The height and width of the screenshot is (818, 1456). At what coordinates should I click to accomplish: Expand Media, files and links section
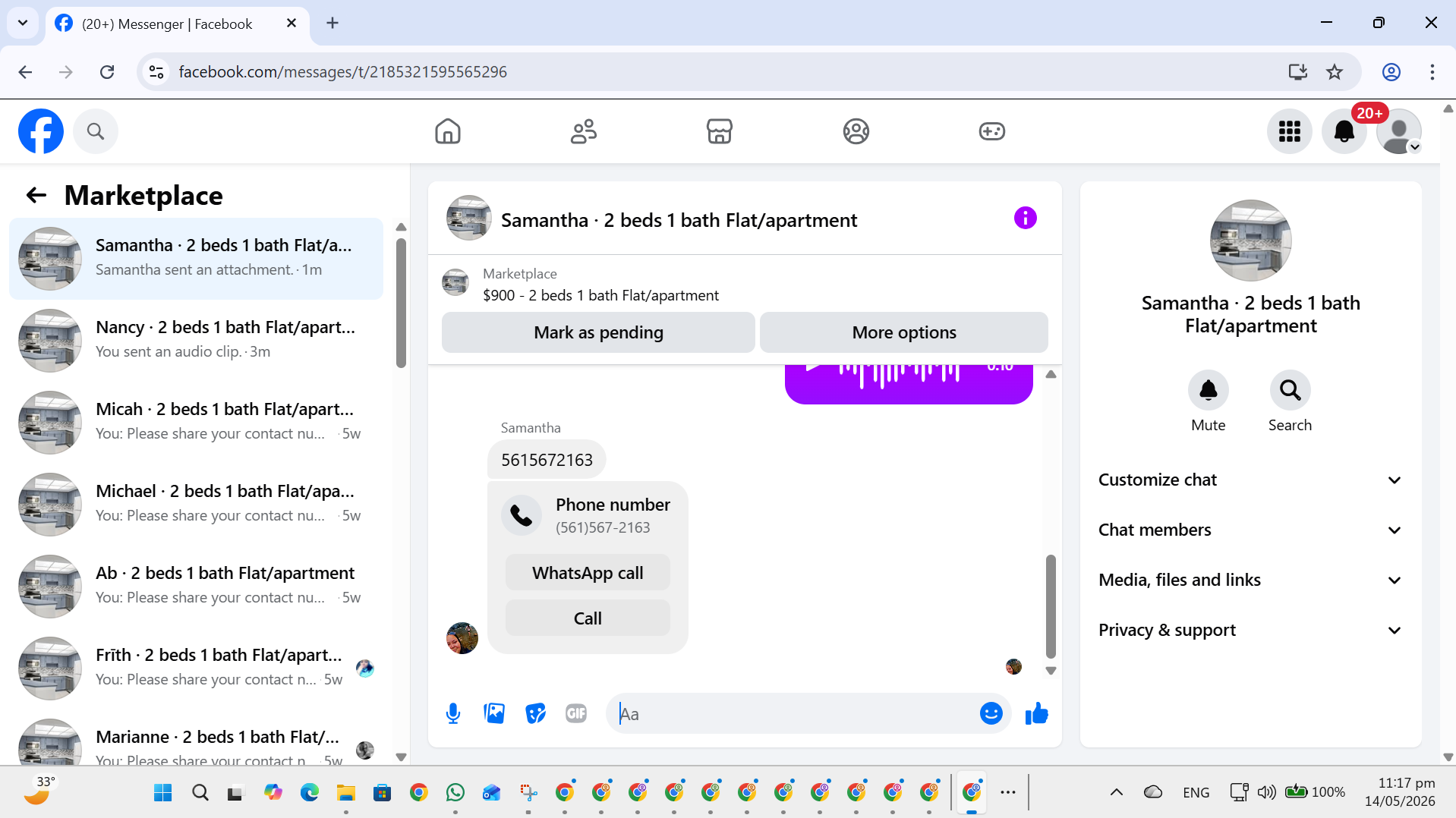click(x=1251, y=580)
